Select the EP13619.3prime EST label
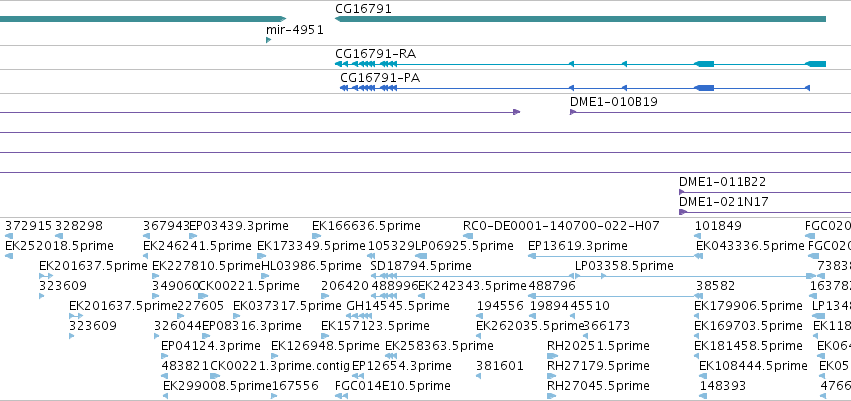Image resolution: width=851 pixels, height=401 pixels. point(578,246)
